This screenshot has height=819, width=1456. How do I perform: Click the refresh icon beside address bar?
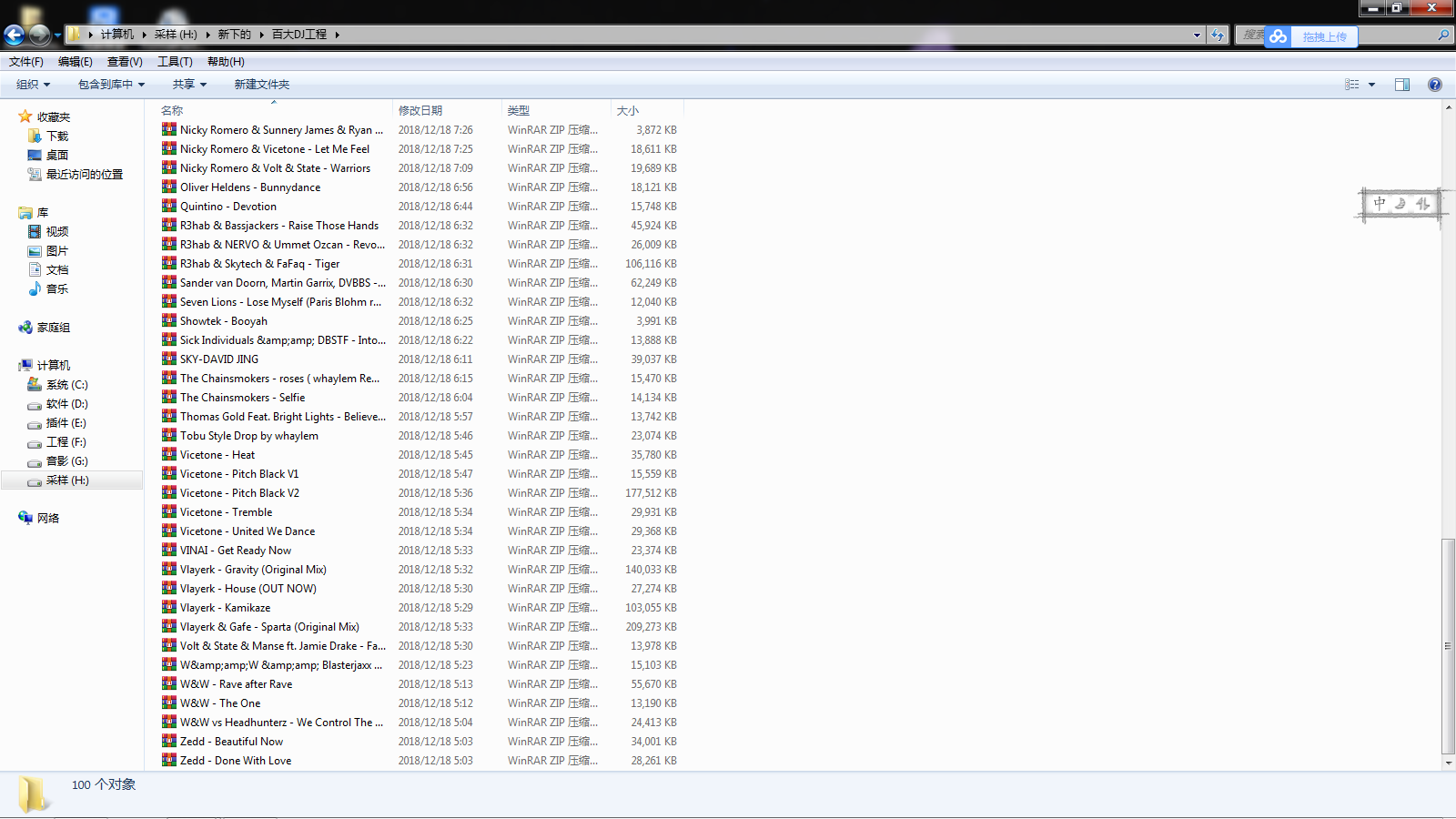coord(1218,35)
